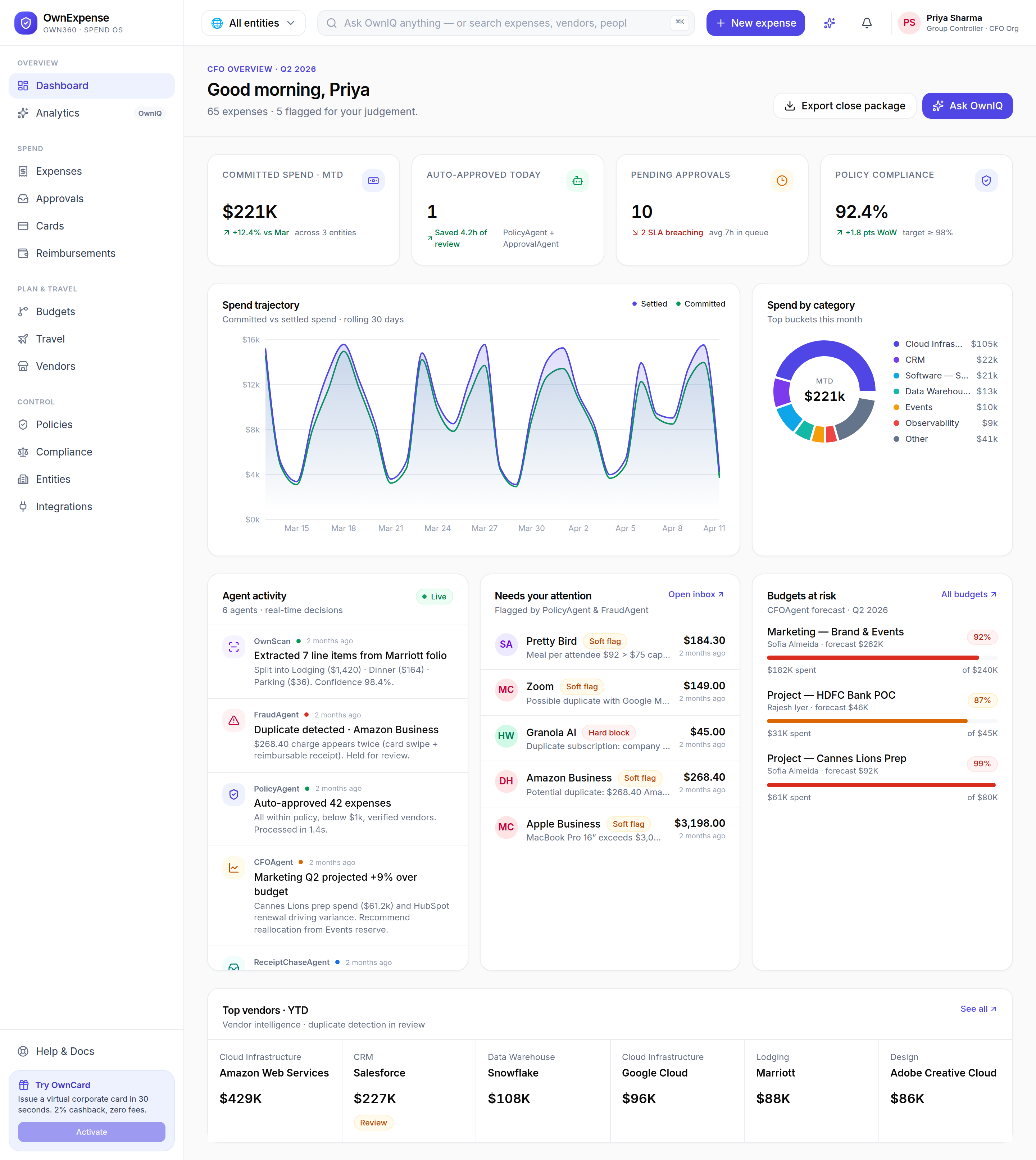Open the All budgets link

(x=968, y=594)
